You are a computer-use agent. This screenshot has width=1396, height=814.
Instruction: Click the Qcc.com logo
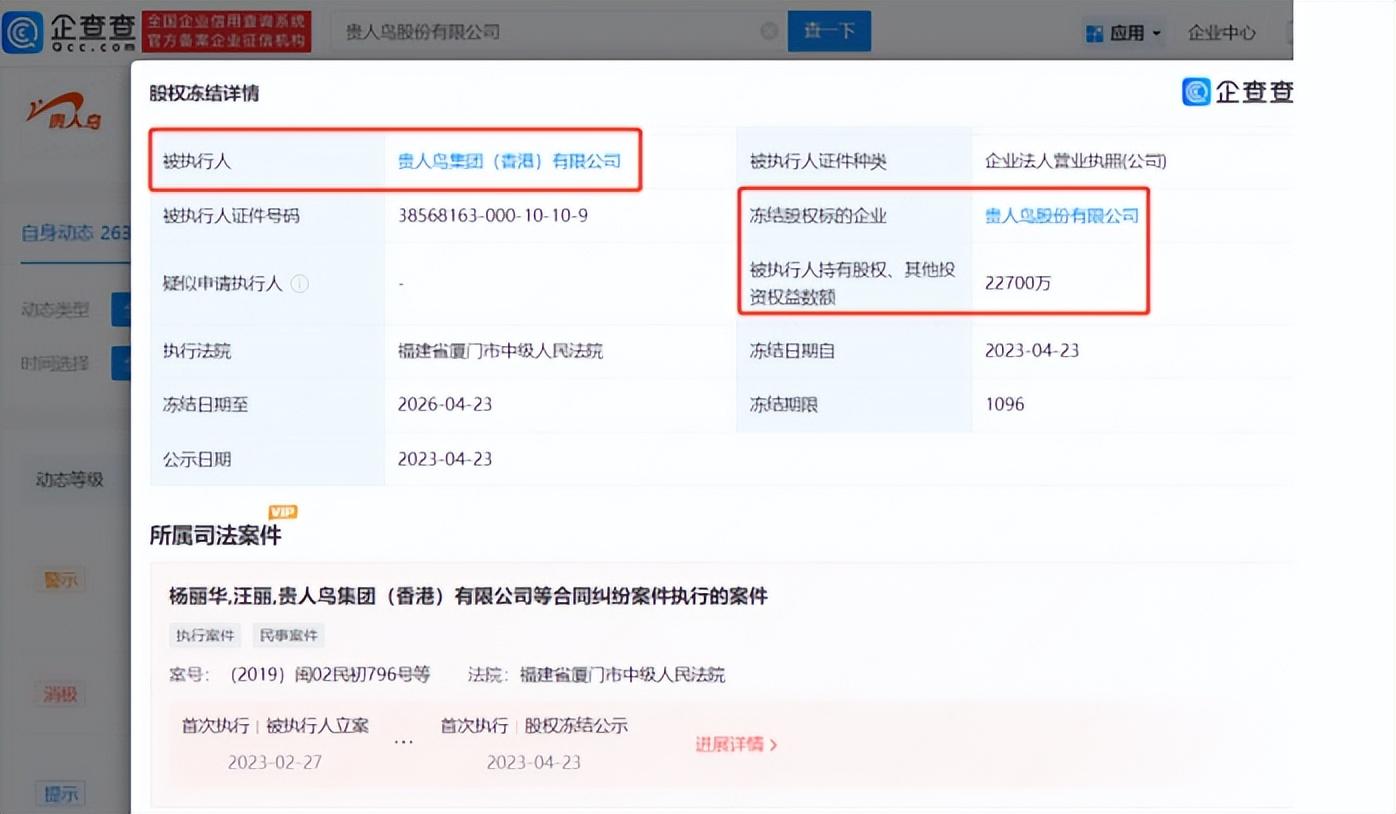click(x=68, y=32)
